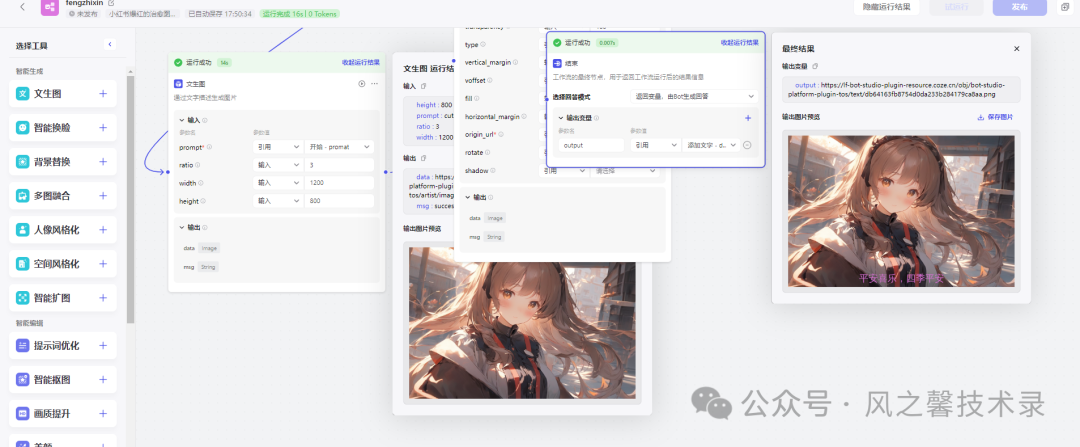This screenshot has height=447, width=1080.
Task: Open shadow parameter 请选择 dropdown
Action: click(x=624, y=170)
